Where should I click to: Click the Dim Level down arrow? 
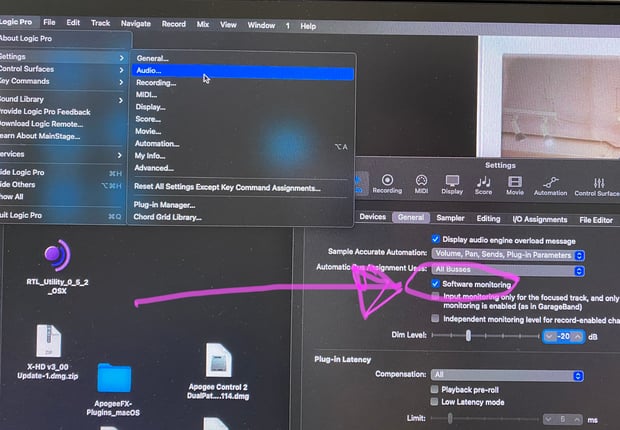549,337
